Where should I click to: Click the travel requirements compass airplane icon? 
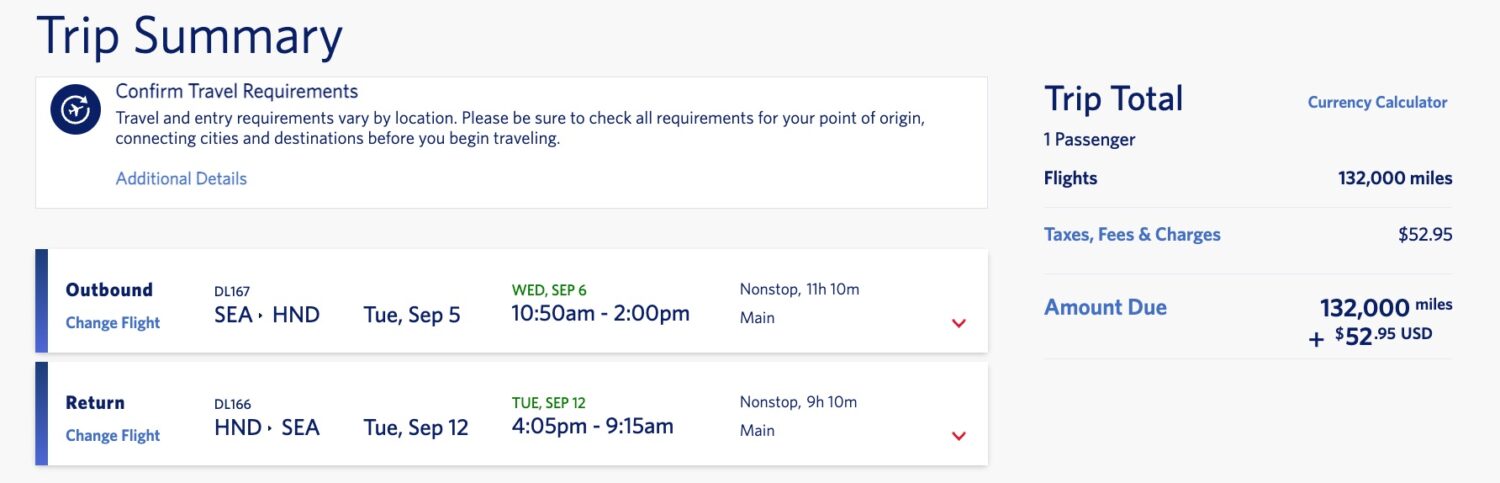[x=76, y=110]
